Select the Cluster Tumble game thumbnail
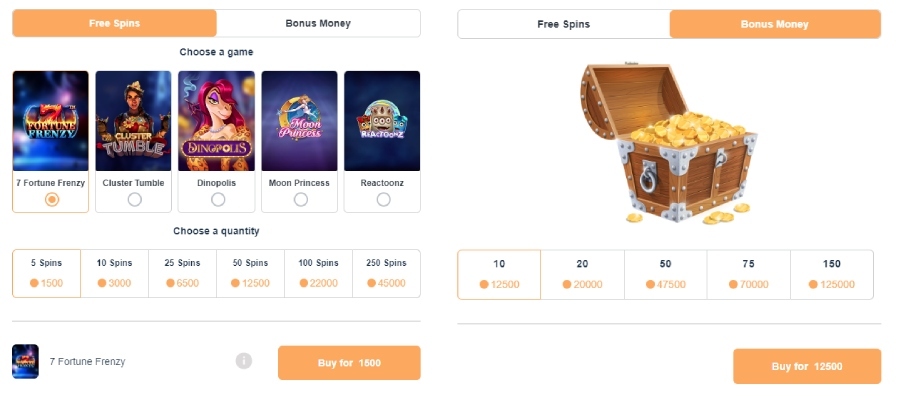Screen dimensions: 900x396 click(x=133, y=121)
